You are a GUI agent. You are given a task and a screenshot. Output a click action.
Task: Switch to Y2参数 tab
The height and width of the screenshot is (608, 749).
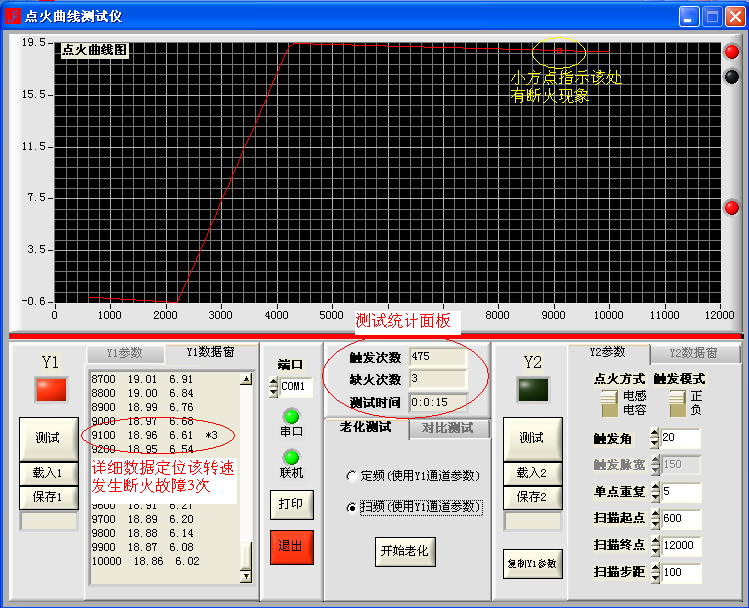(608, 352)
